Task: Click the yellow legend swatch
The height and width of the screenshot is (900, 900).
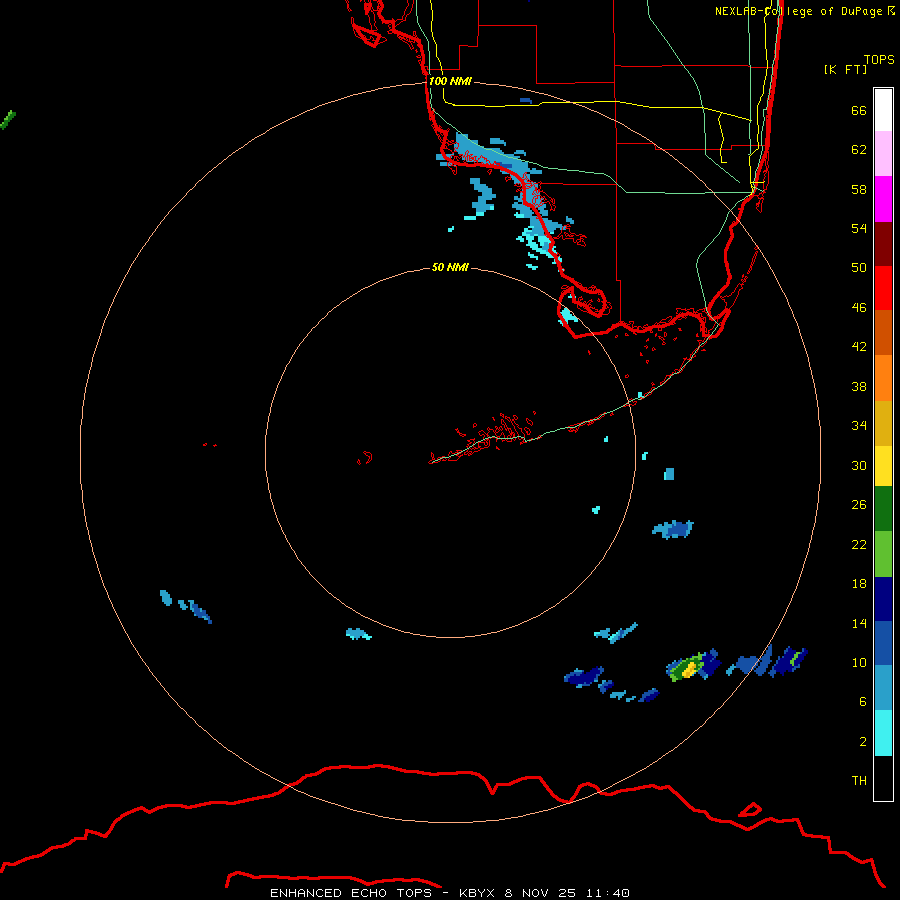Action: point(883,466)
